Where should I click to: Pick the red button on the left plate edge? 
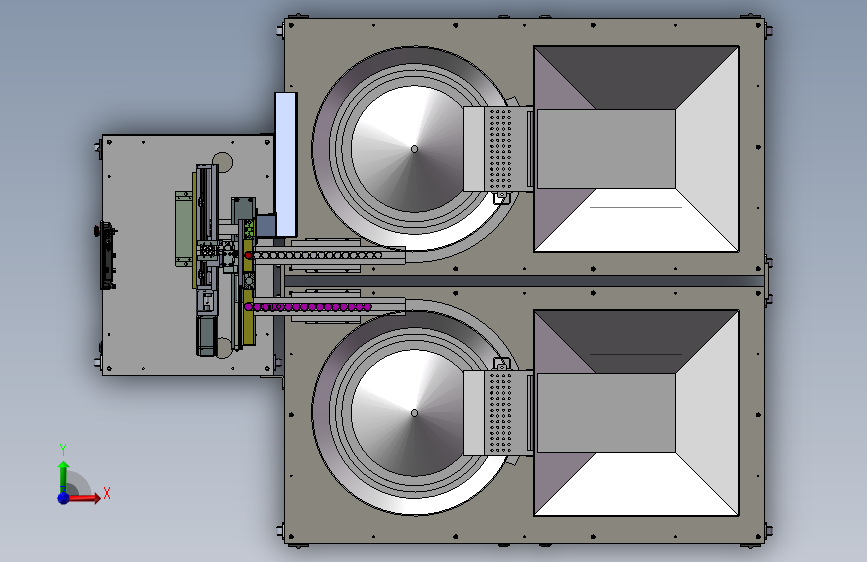point(97,230)
